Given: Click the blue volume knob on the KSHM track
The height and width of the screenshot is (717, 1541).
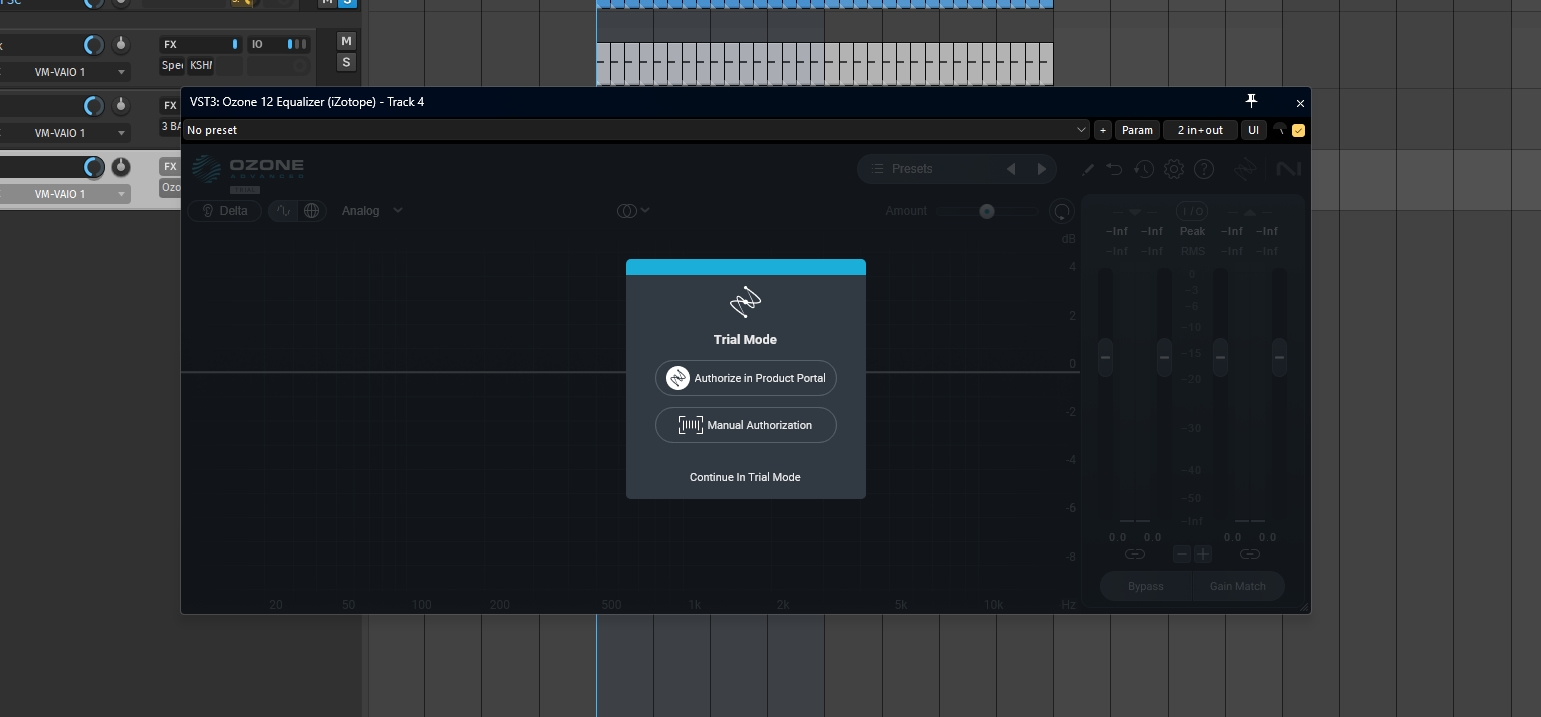Looking at the screenshot, I should (x=94, y=45).
